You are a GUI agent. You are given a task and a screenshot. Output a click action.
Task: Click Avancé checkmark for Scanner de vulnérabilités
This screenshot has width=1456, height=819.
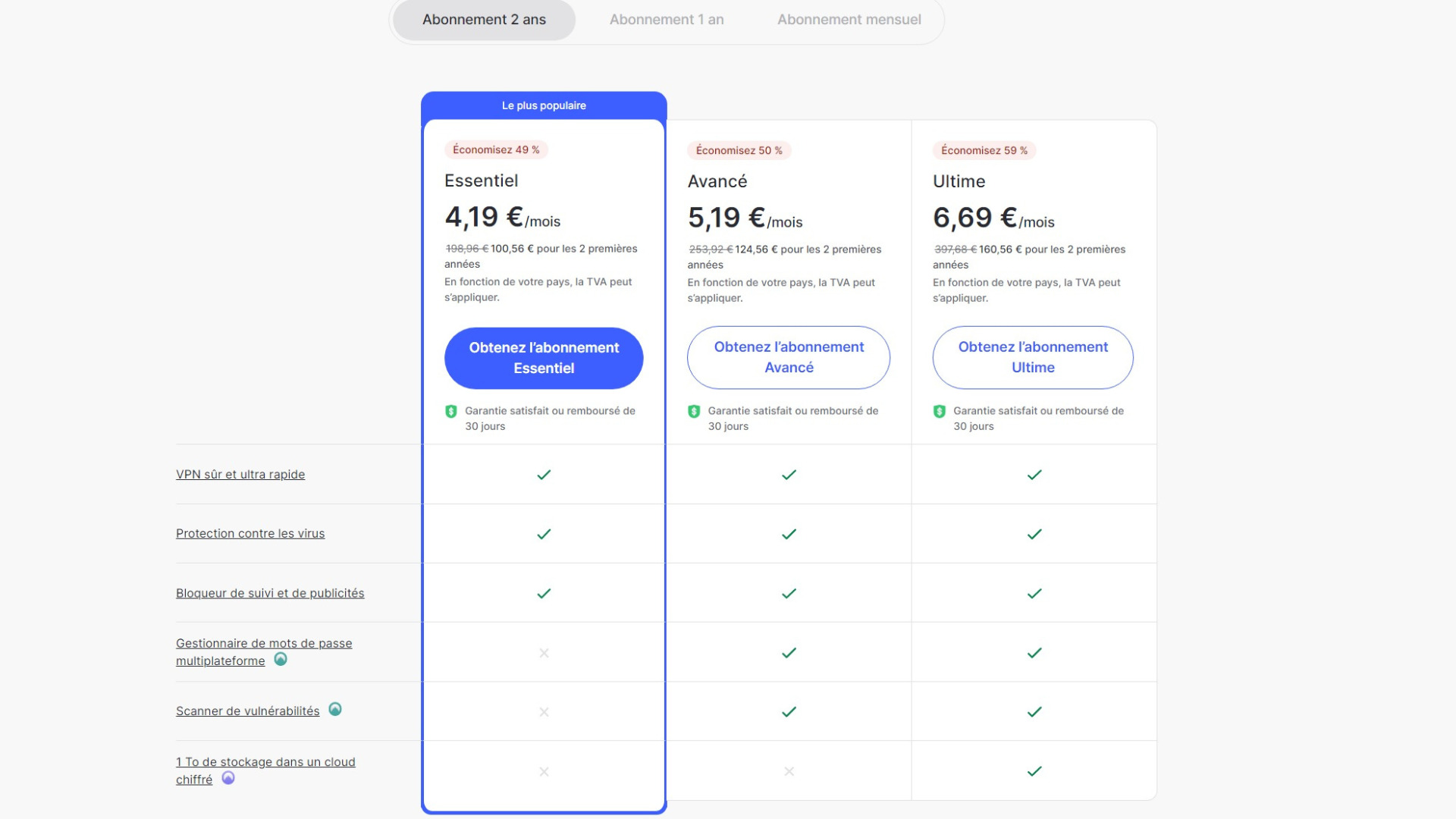789,711
